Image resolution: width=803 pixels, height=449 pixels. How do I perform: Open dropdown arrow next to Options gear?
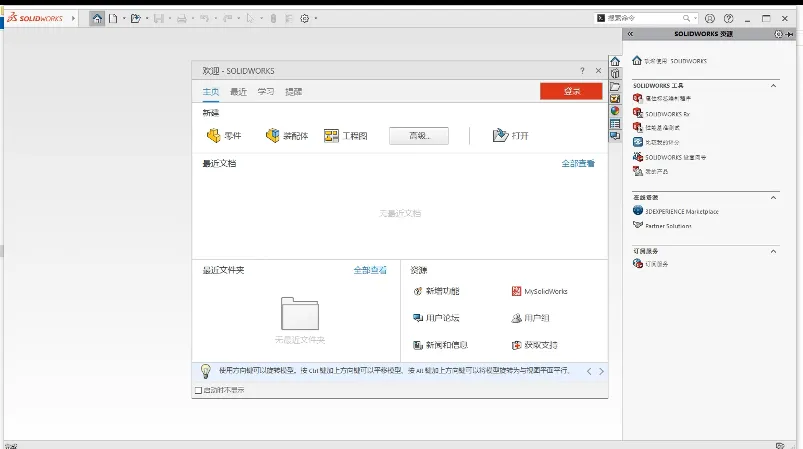coord(316,18)
